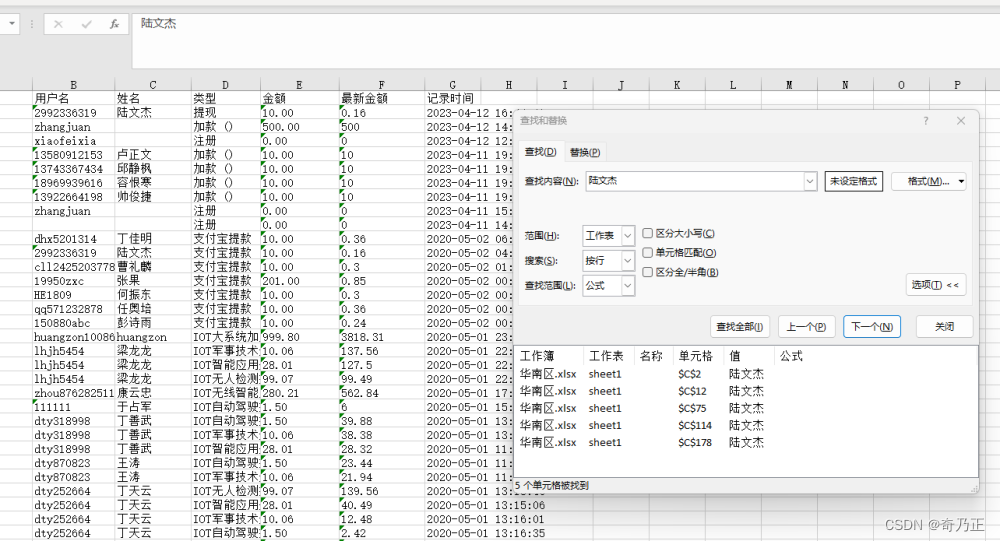The height and width of the screenshot is (541, 1000).
Task: Select cell with username 13922664198
Action: tap(73, 197)
